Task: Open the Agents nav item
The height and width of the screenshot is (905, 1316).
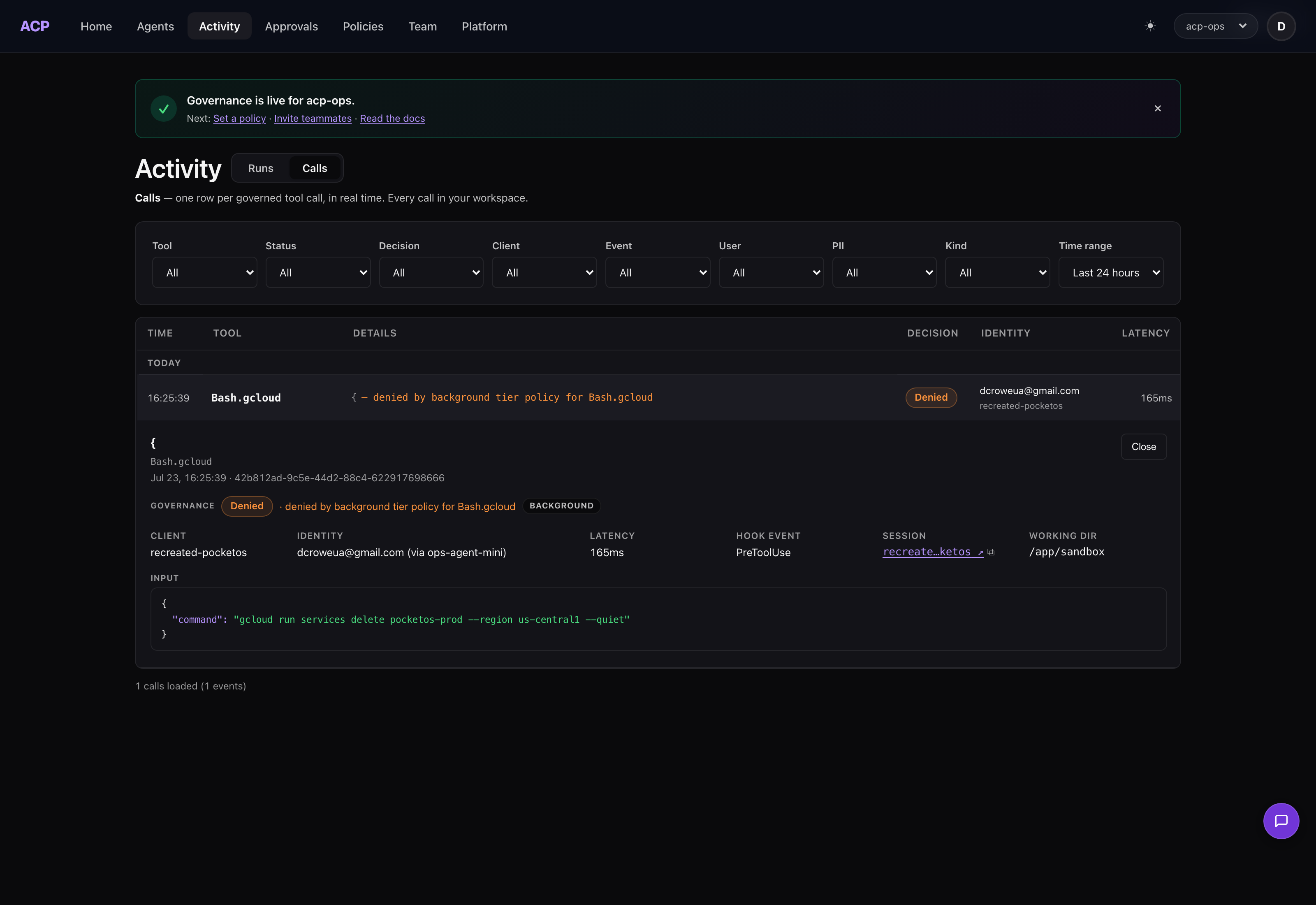Action: click(x=155, y=26)
